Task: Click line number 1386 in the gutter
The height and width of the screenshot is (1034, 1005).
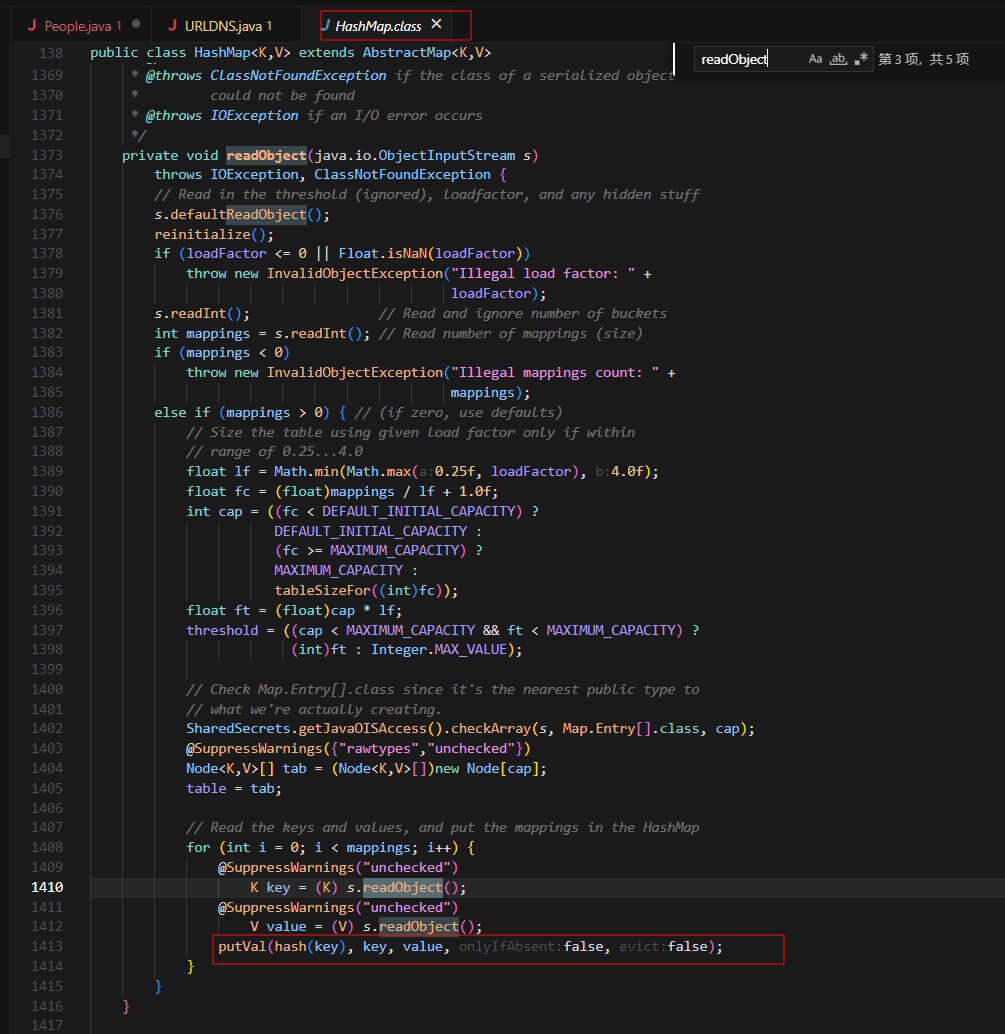Action: (x=46, y=412)
